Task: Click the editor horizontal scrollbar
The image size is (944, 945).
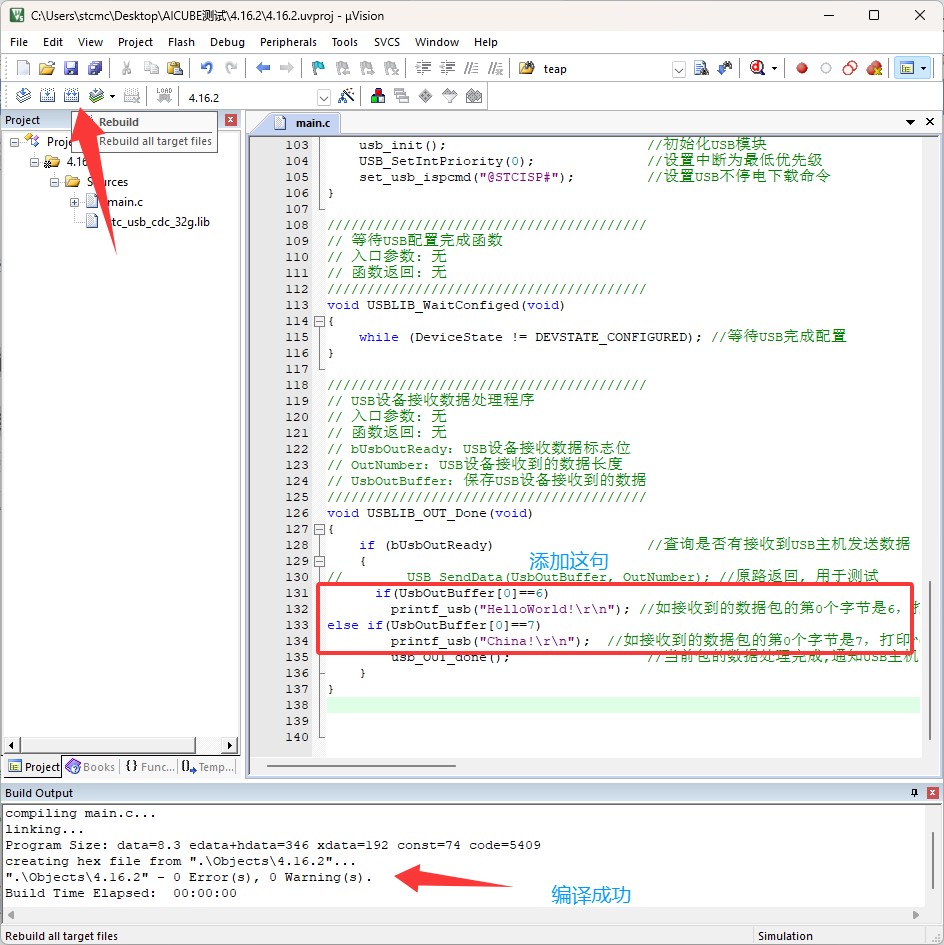Action: (x=361, y=766)
